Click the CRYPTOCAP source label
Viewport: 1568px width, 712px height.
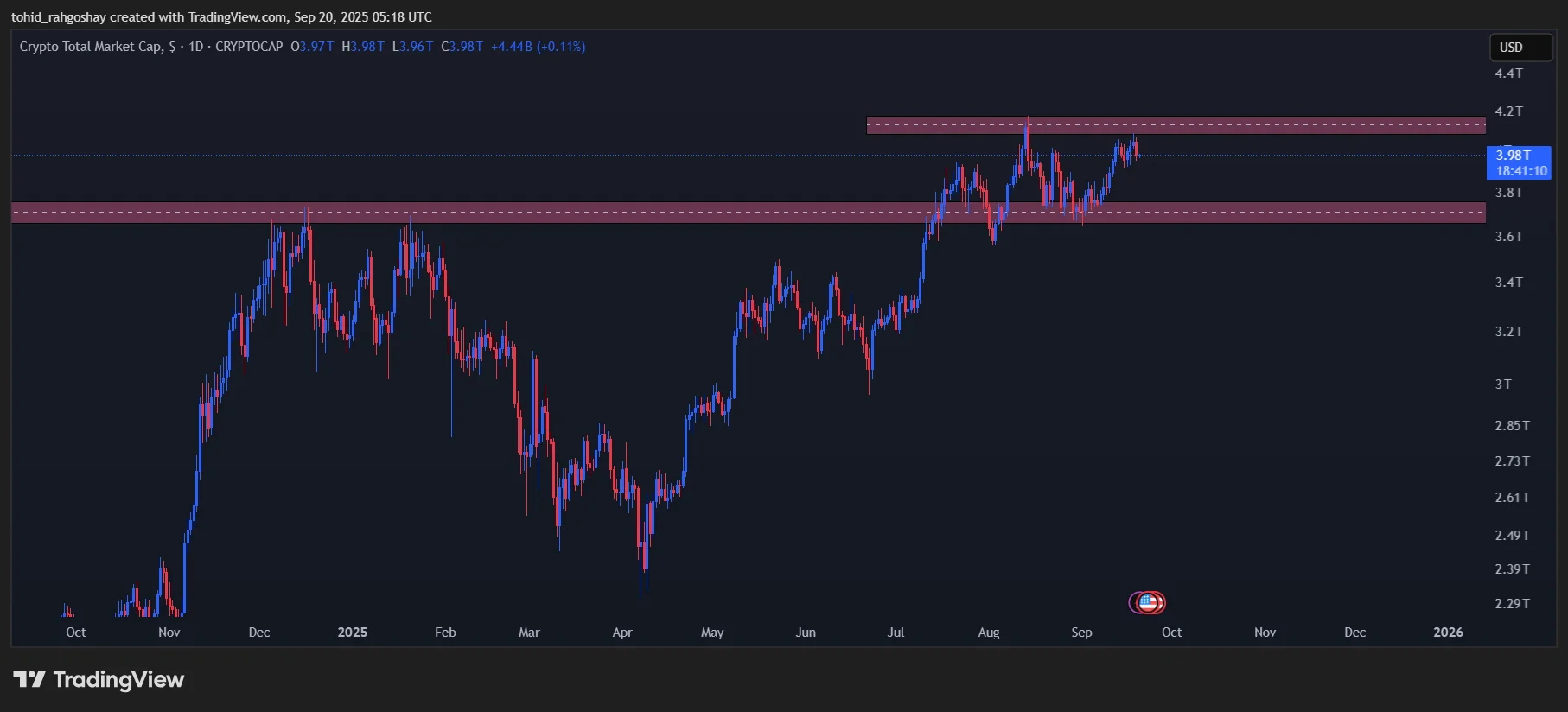249,47
